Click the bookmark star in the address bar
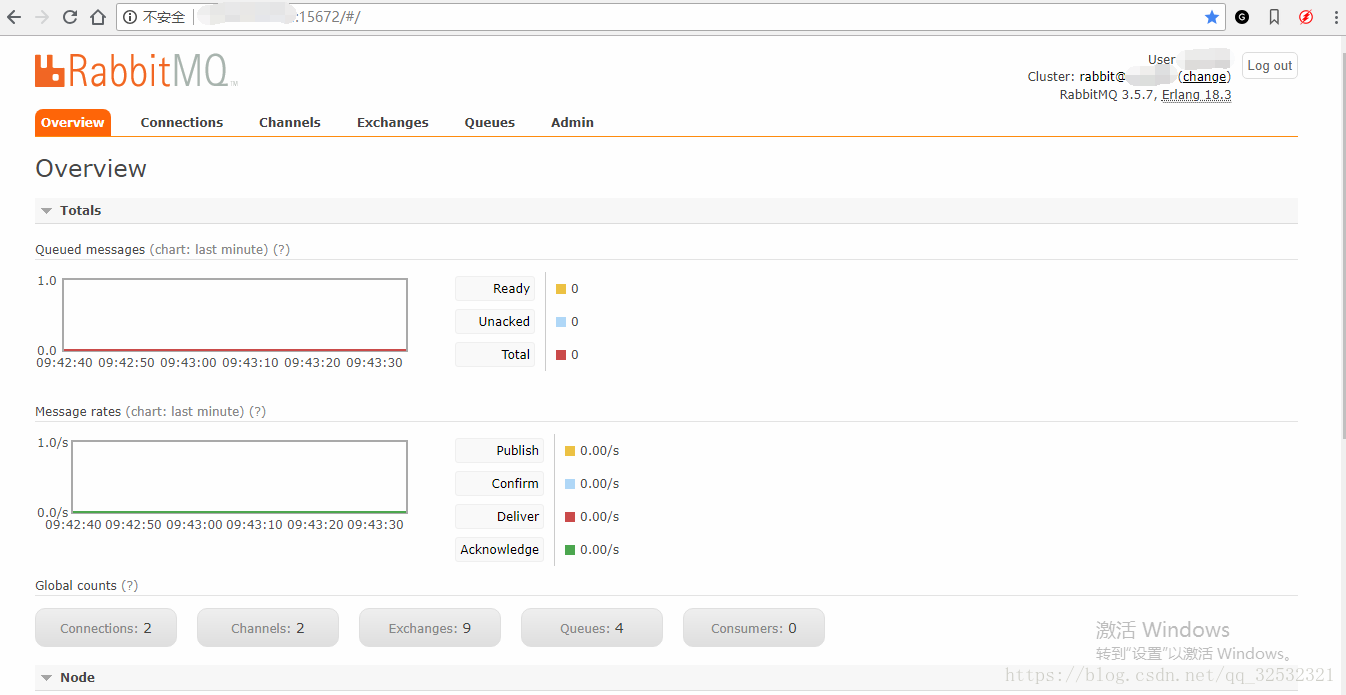This screenshot has height=695, width=1346. tap(1212, 16)
